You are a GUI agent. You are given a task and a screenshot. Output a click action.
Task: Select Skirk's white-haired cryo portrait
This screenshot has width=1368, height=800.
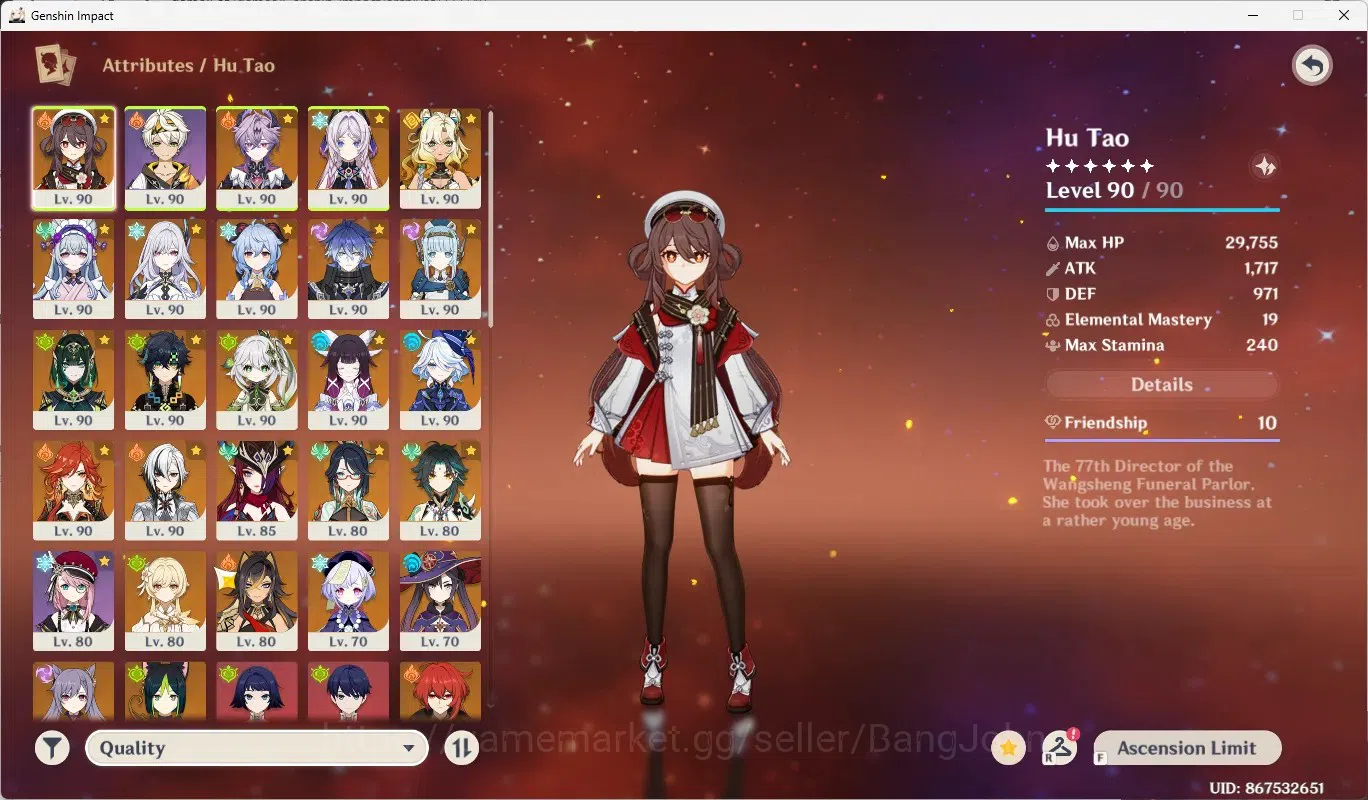click(165, 269)
